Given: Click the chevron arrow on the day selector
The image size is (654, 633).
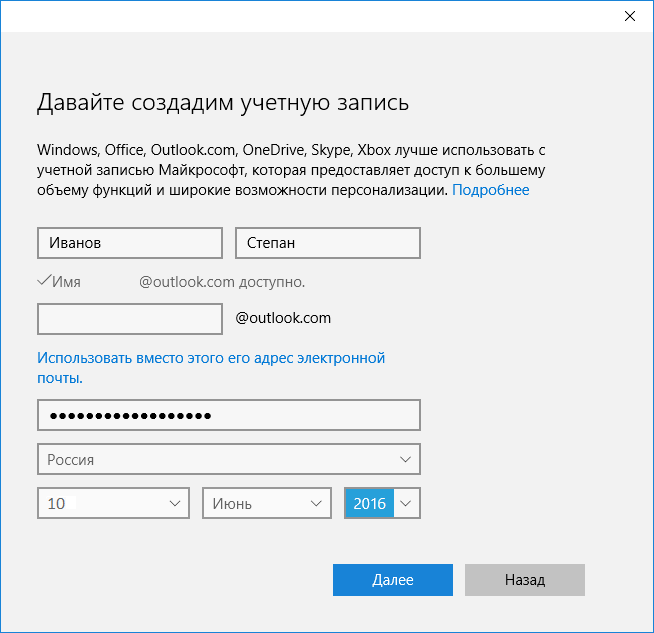Looking at the screenshot, I should 175,504.
